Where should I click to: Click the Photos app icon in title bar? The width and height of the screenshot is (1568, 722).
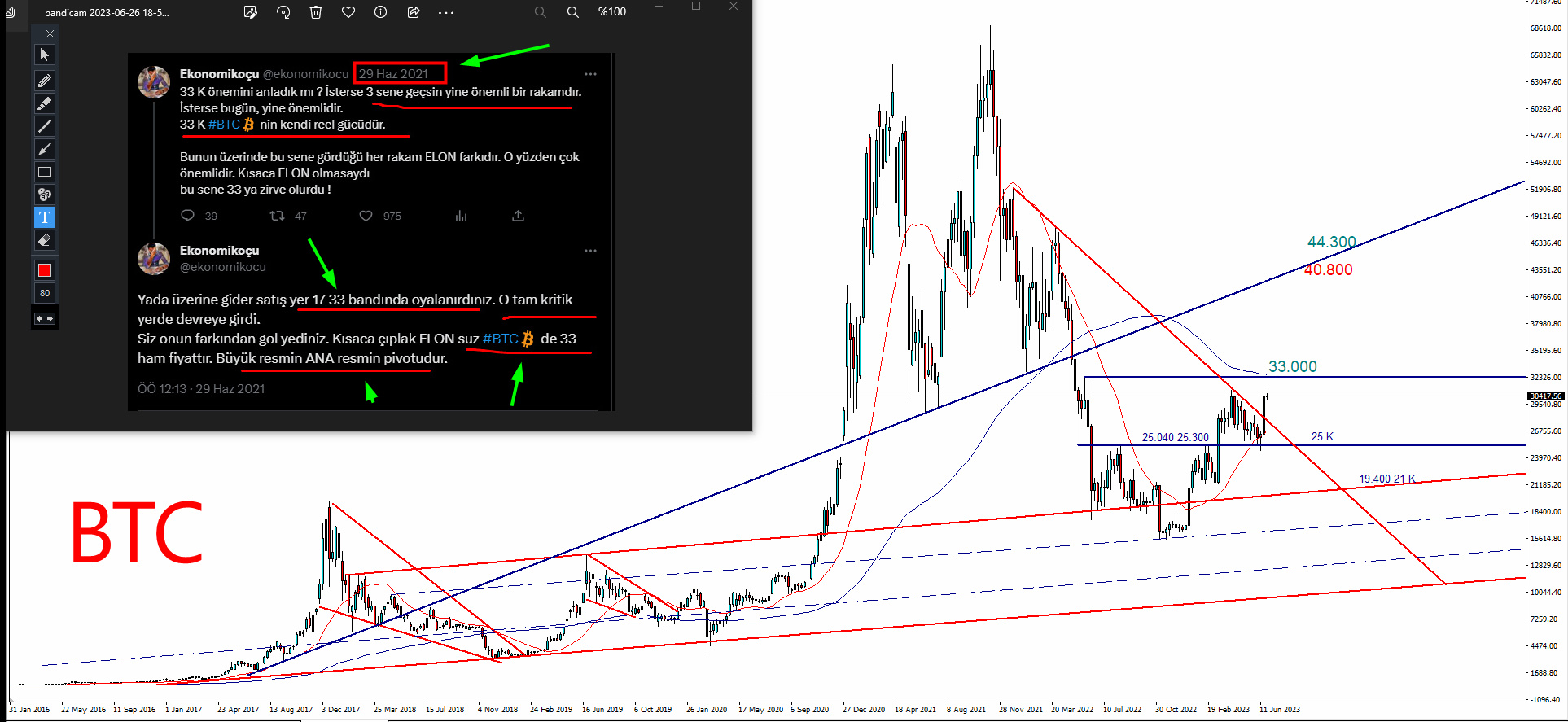click(10, 12)
